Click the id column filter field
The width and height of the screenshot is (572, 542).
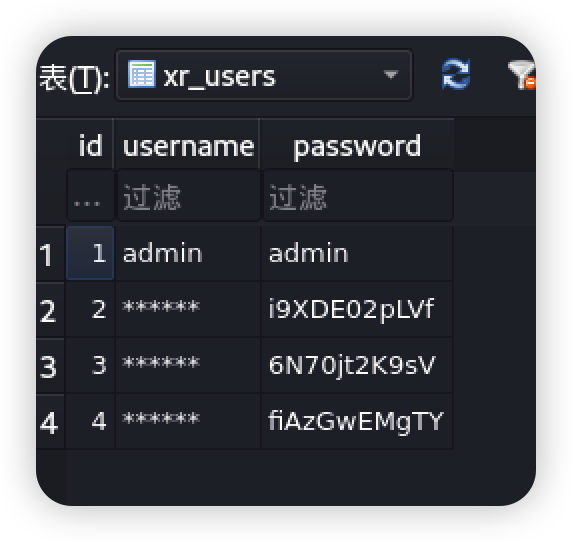pyautogui.click(x=90, y=197)
